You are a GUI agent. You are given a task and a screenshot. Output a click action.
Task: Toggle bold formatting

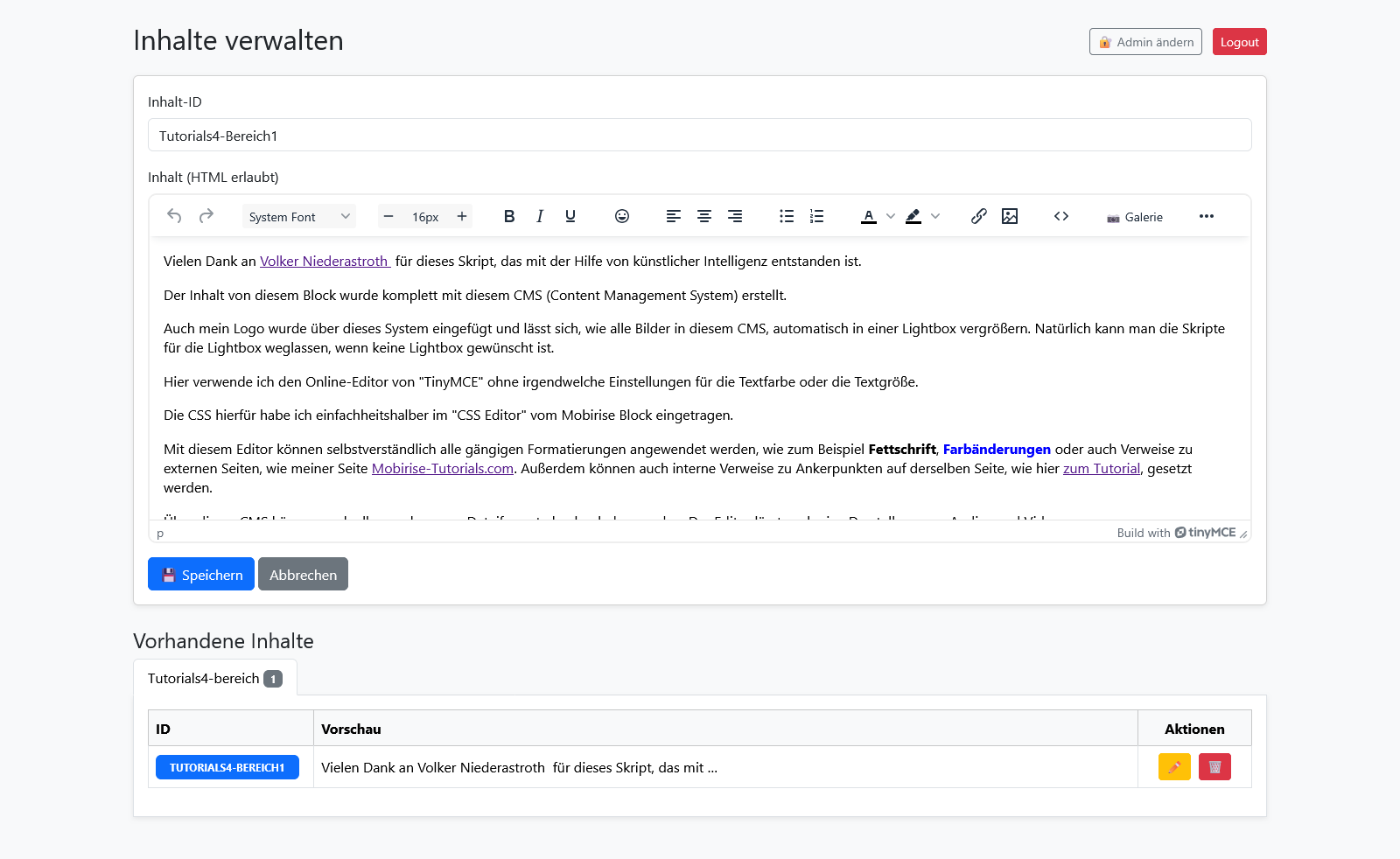pos(509,216)
